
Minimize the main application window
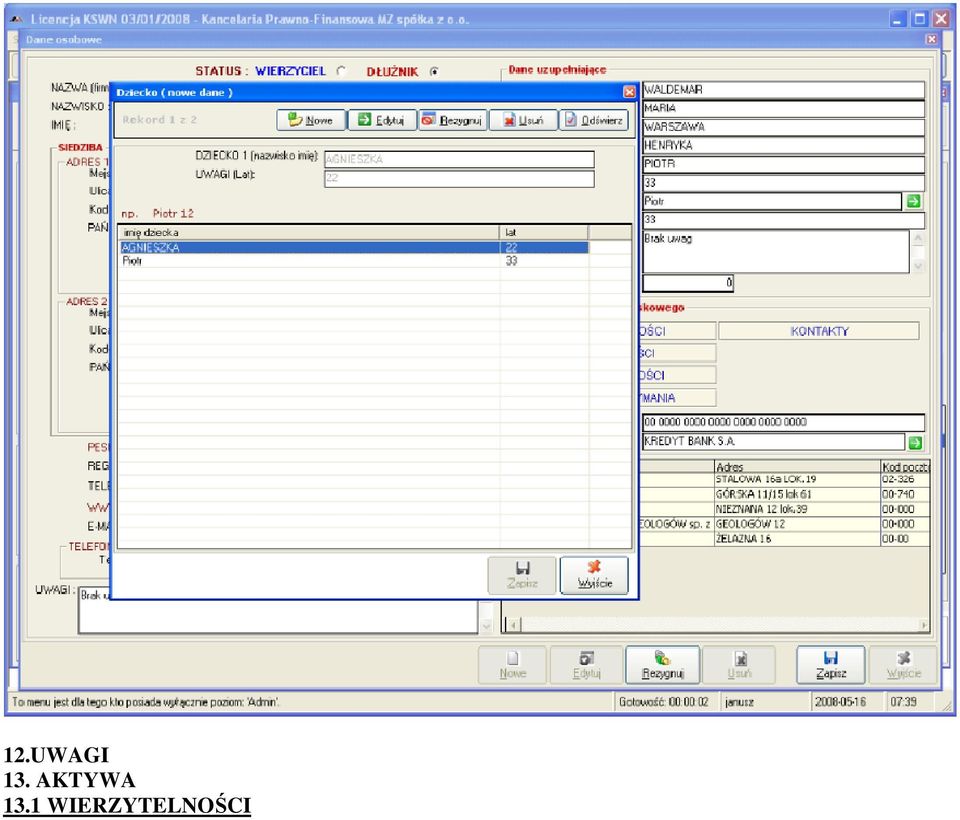click(x=898, y=20)
